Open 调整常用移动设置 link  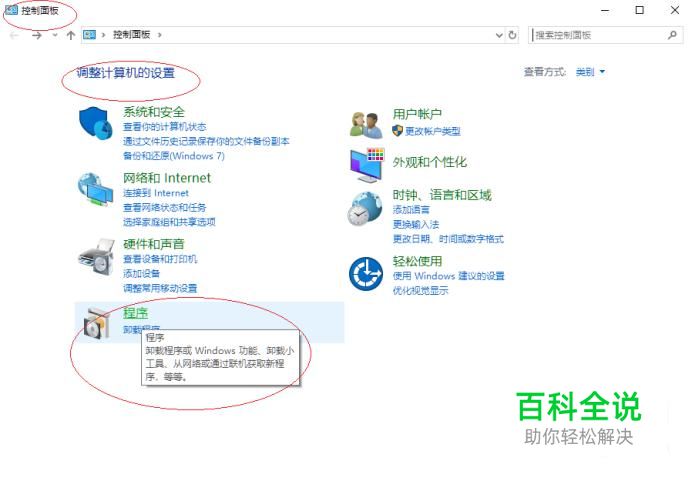[x=160, y=289]
